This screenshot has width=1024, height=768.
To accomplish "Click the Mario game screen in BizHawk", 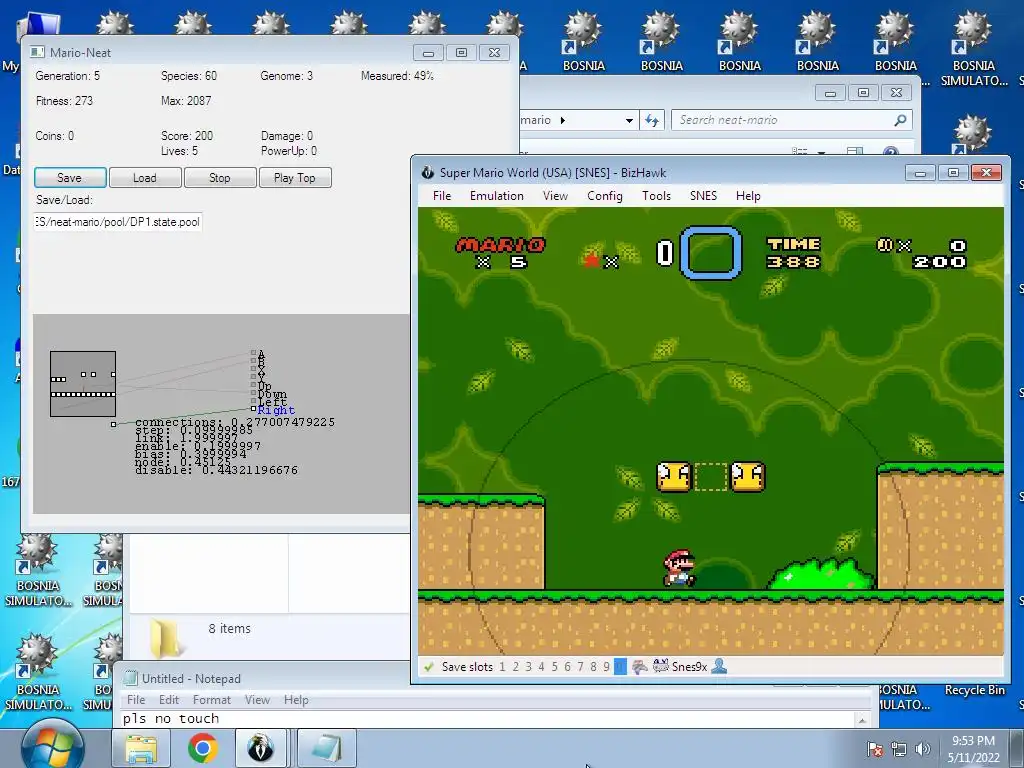I will point(711,431).
